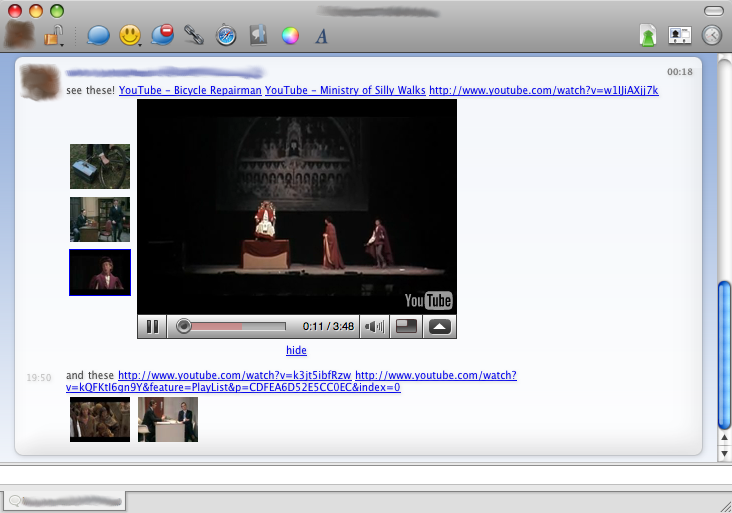Click the scrollbar up arrow

[x=724, y=438]
